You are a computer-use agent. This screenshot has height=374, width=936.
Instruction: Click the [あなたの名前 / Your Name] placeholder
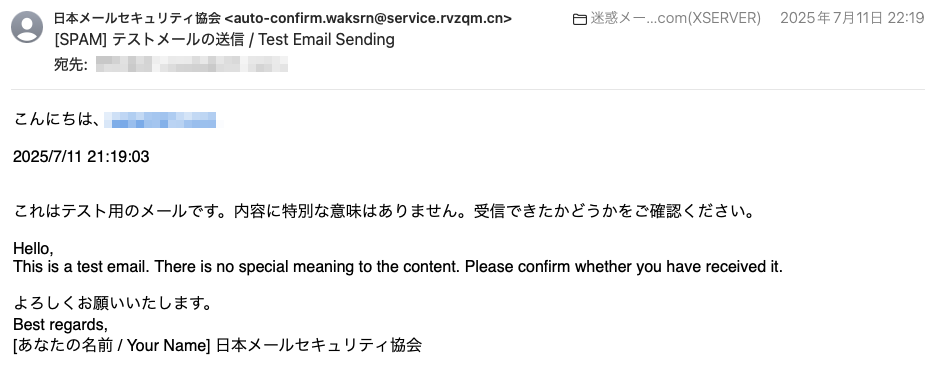[x=112, y=345]
